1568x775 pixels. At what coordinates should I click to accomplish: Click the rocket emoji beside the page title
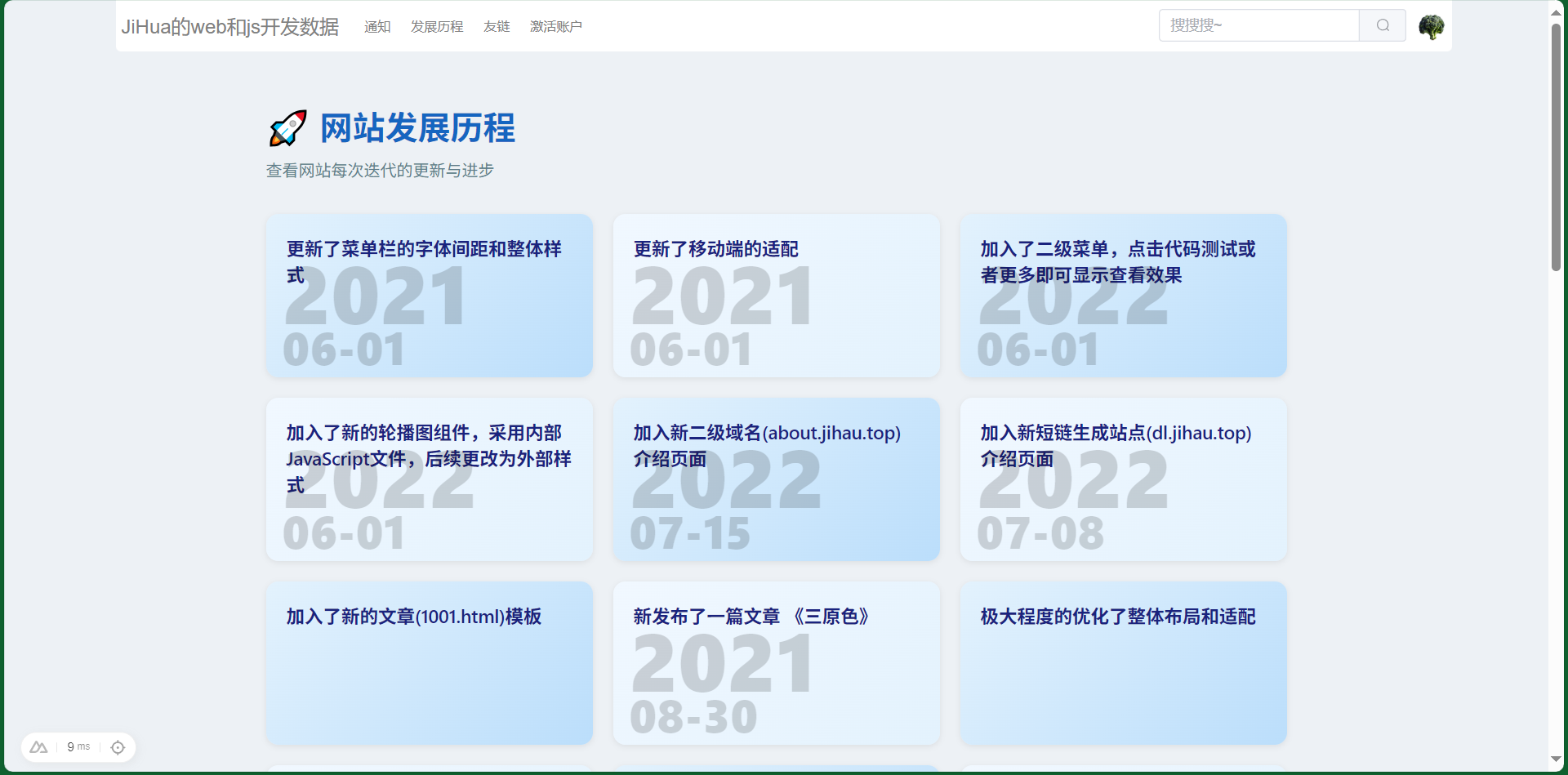coord(287,128)
